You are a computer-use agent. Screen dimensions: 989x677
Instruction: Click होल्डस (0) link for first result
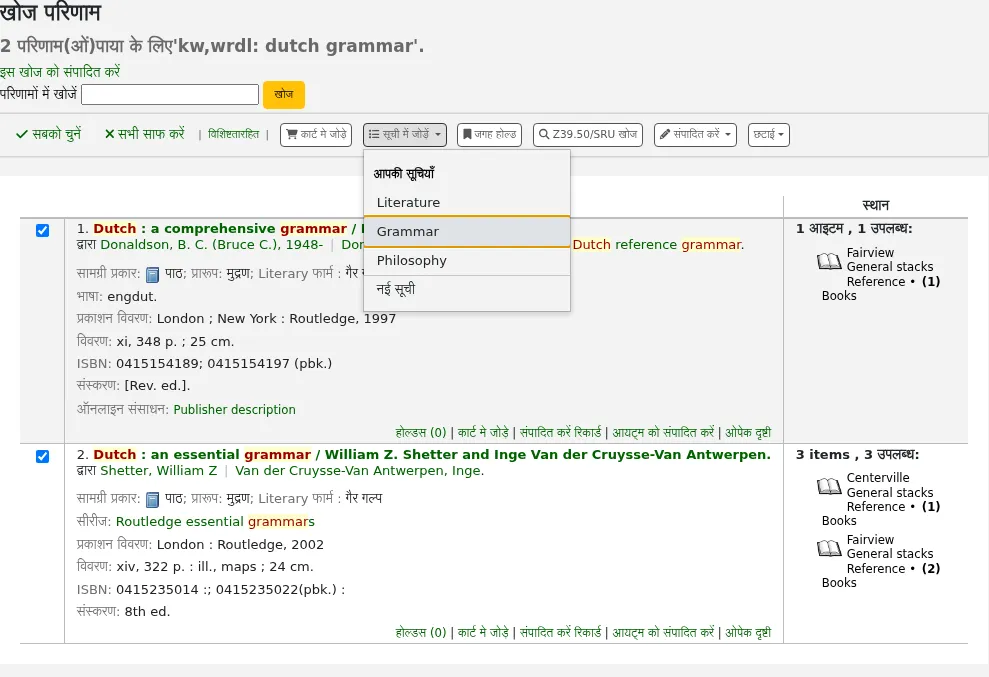(x=421, y=433)
